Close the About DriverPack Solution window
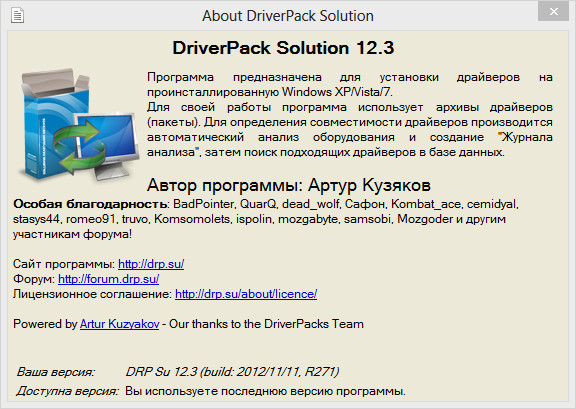The image size is (576, 409). (554, 12)
